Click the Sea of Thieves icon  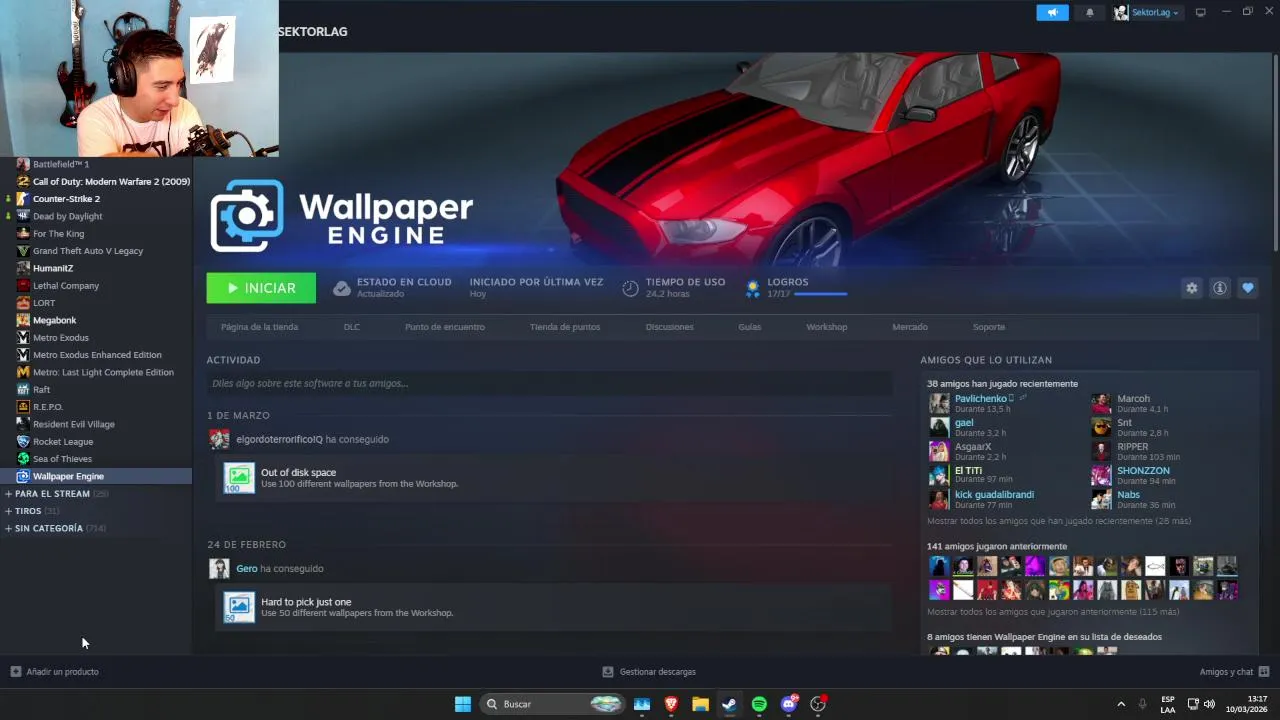tap(23, 459)
